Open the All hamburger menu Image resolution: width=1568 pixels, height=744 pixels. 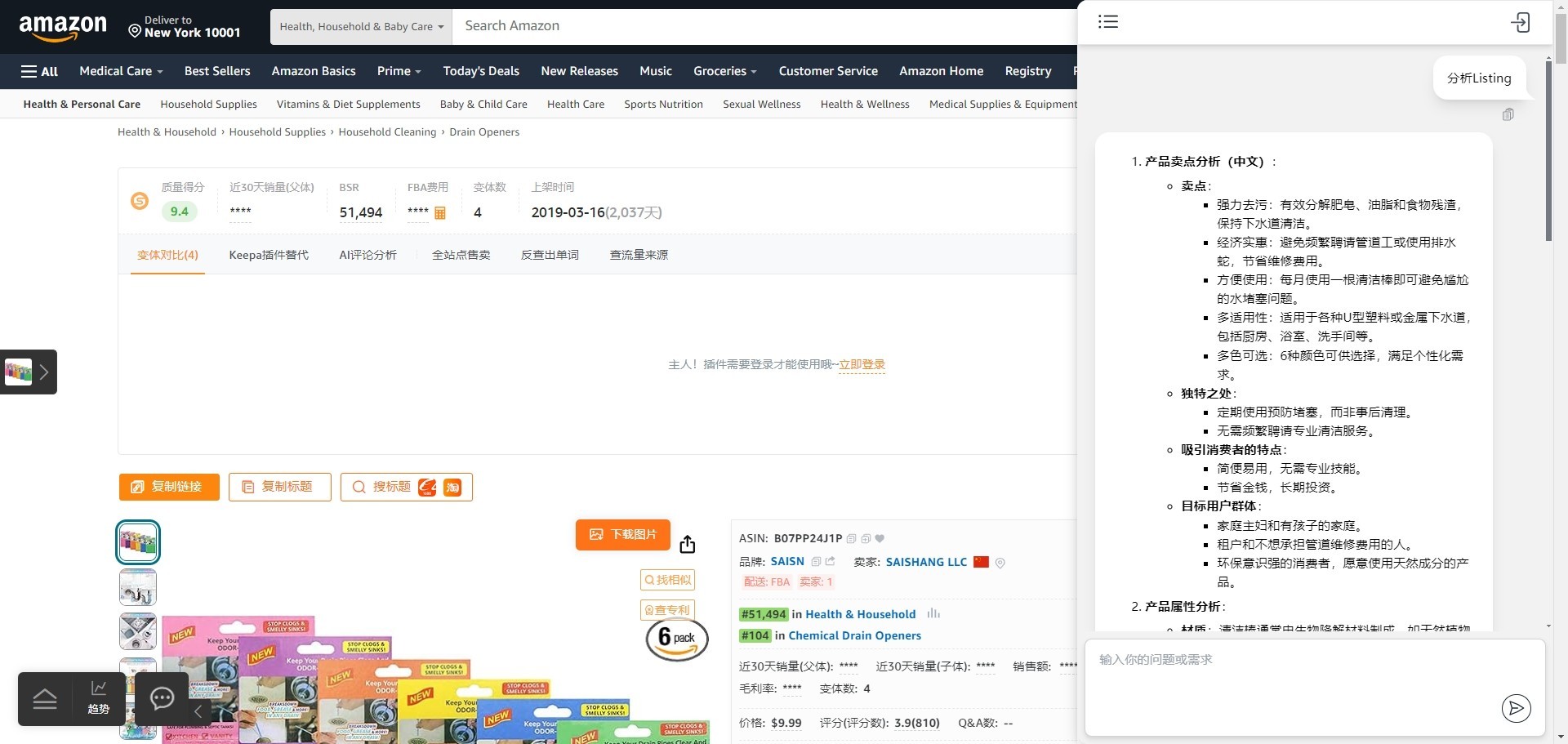click(x=39, y=71)
